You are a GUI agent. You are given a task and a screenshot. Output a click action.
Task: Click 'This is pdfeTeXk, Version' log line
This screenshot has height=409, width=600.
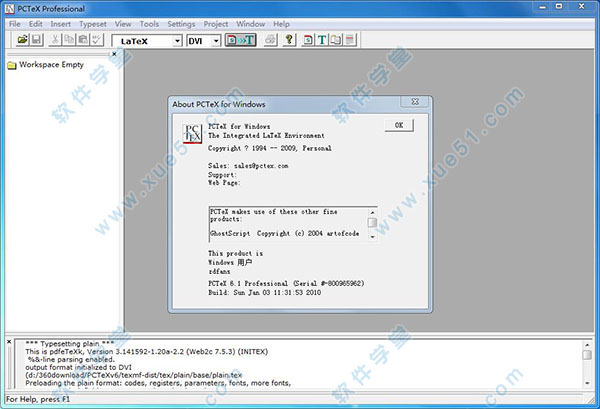pyautogui.click(x=147, y=352)
